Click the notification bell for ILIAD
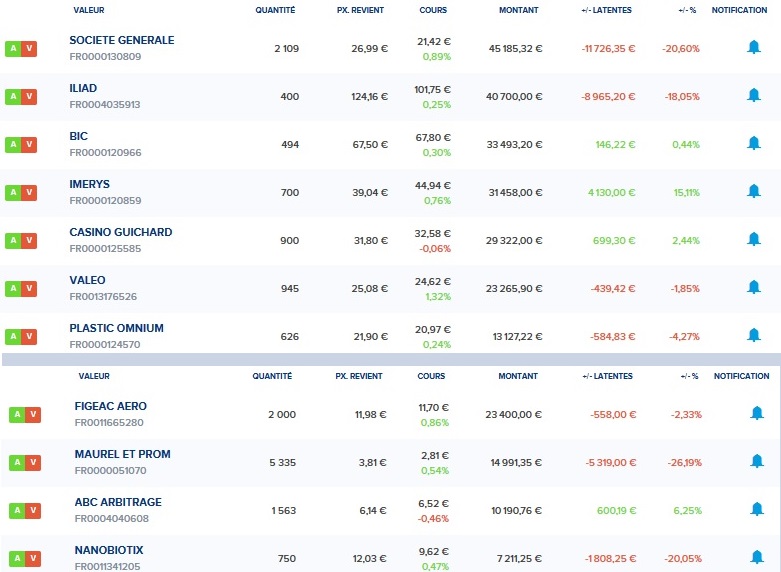781x572 pixels. (x=754, y=95)
